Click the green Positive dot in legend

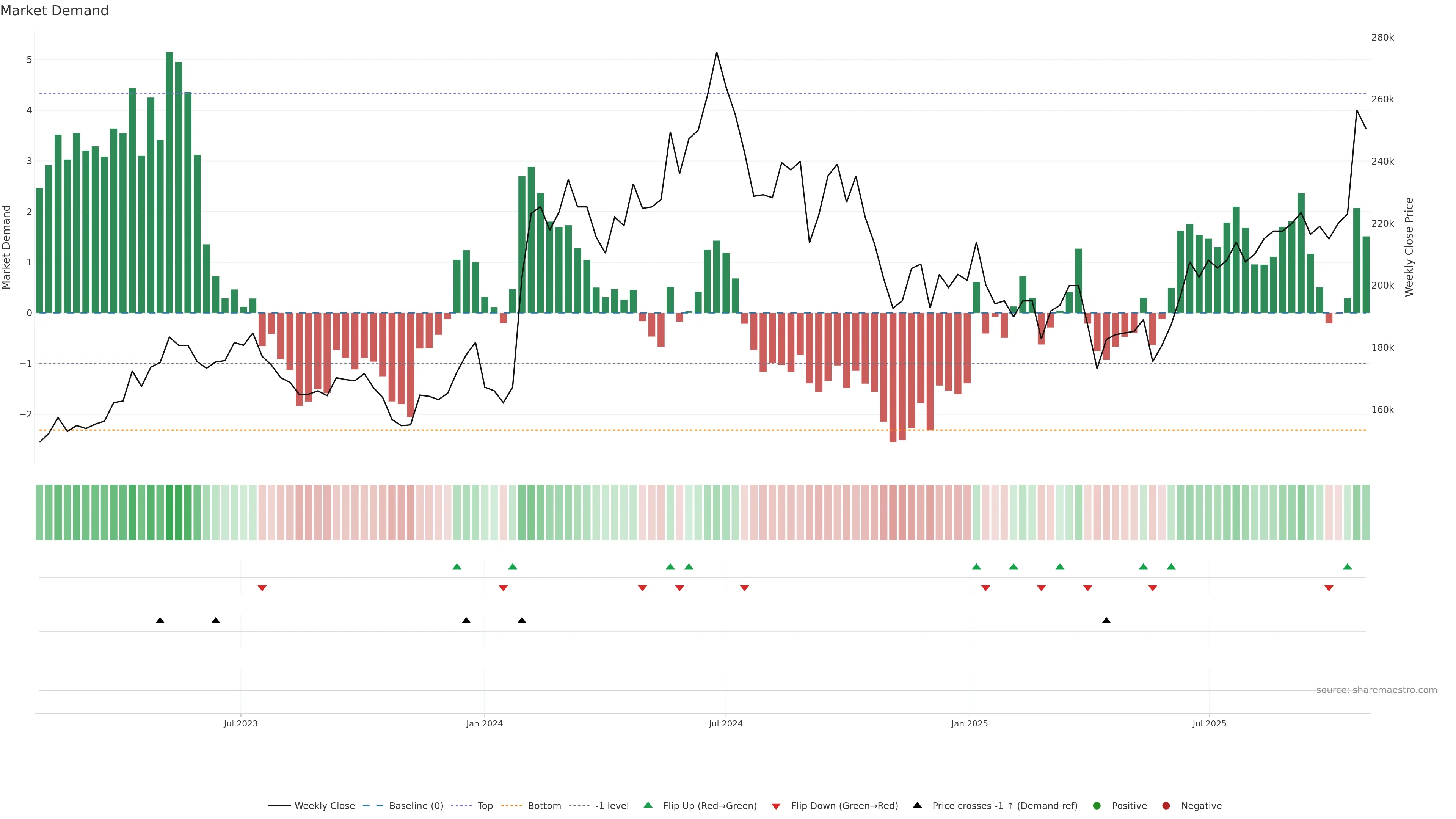tap(1097, 806)
